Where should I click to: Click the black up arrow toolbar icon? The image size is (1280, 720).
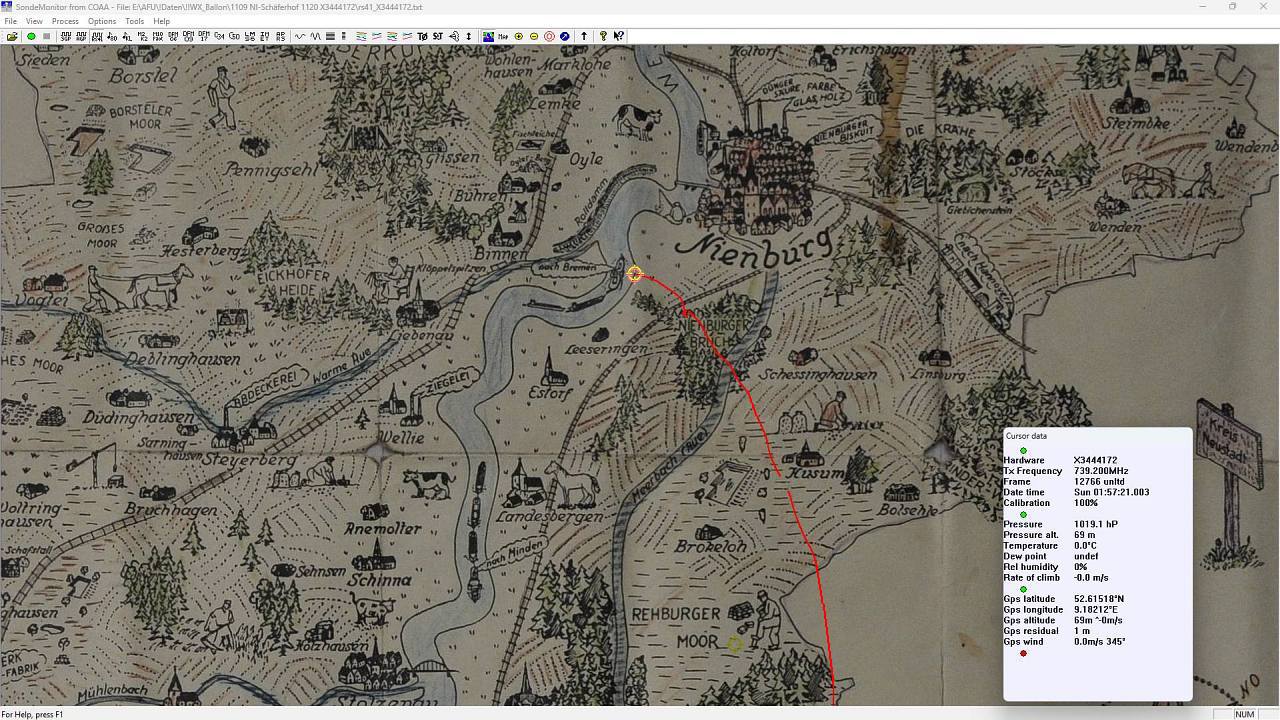click(x=584, y=36)
